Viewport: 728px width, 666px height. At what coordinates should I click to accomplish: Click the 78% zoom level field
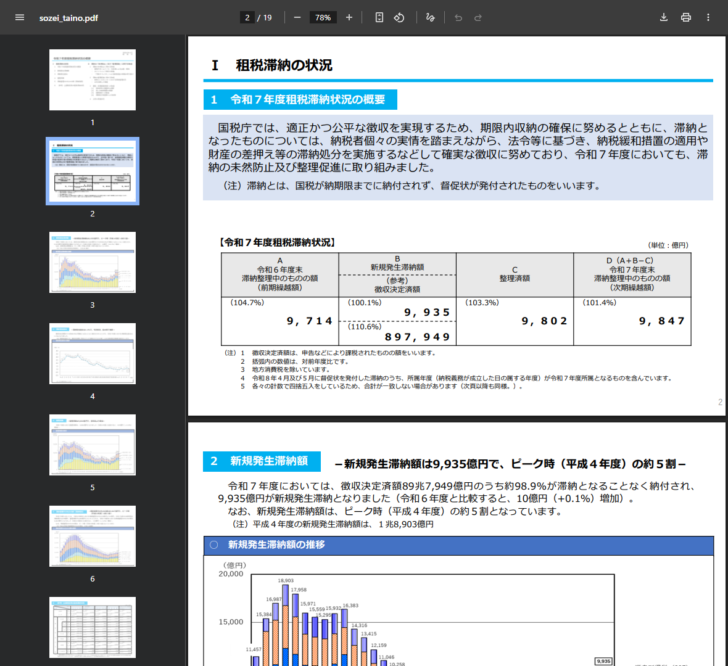point(323,18)
